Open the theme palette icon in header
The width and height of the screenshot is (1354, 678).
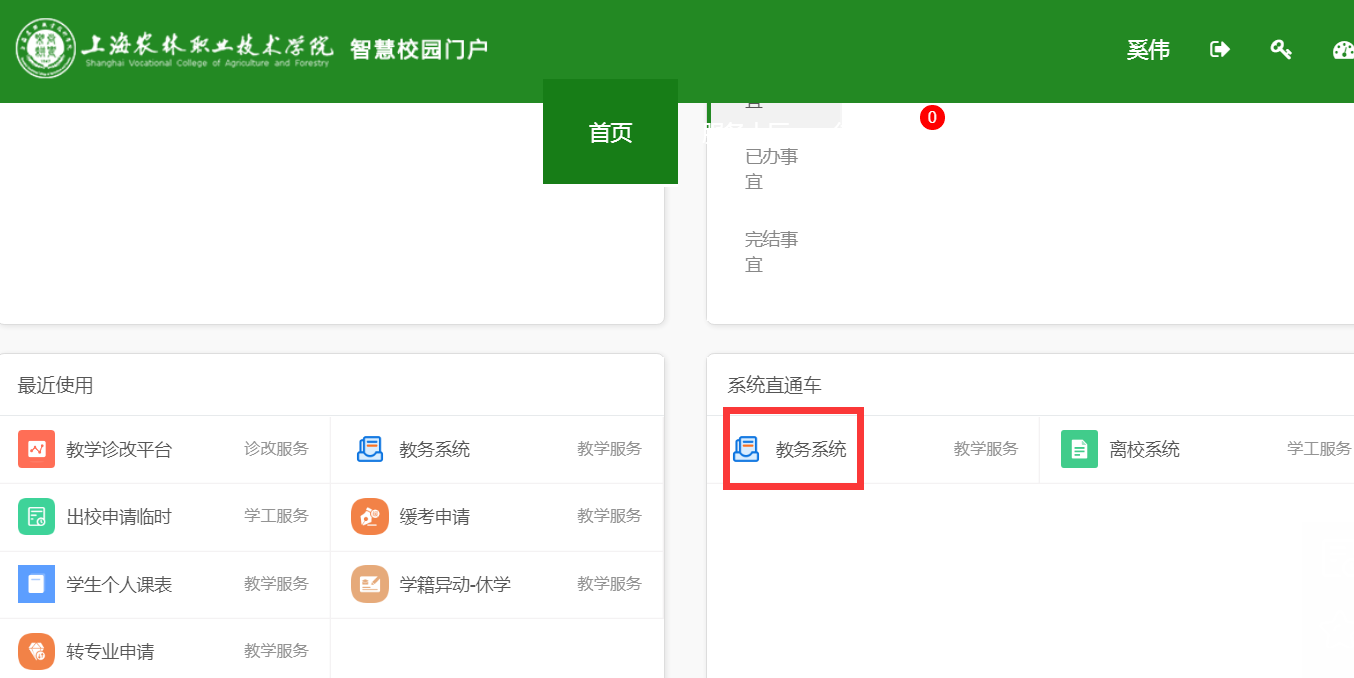(x=1343, y=50)
